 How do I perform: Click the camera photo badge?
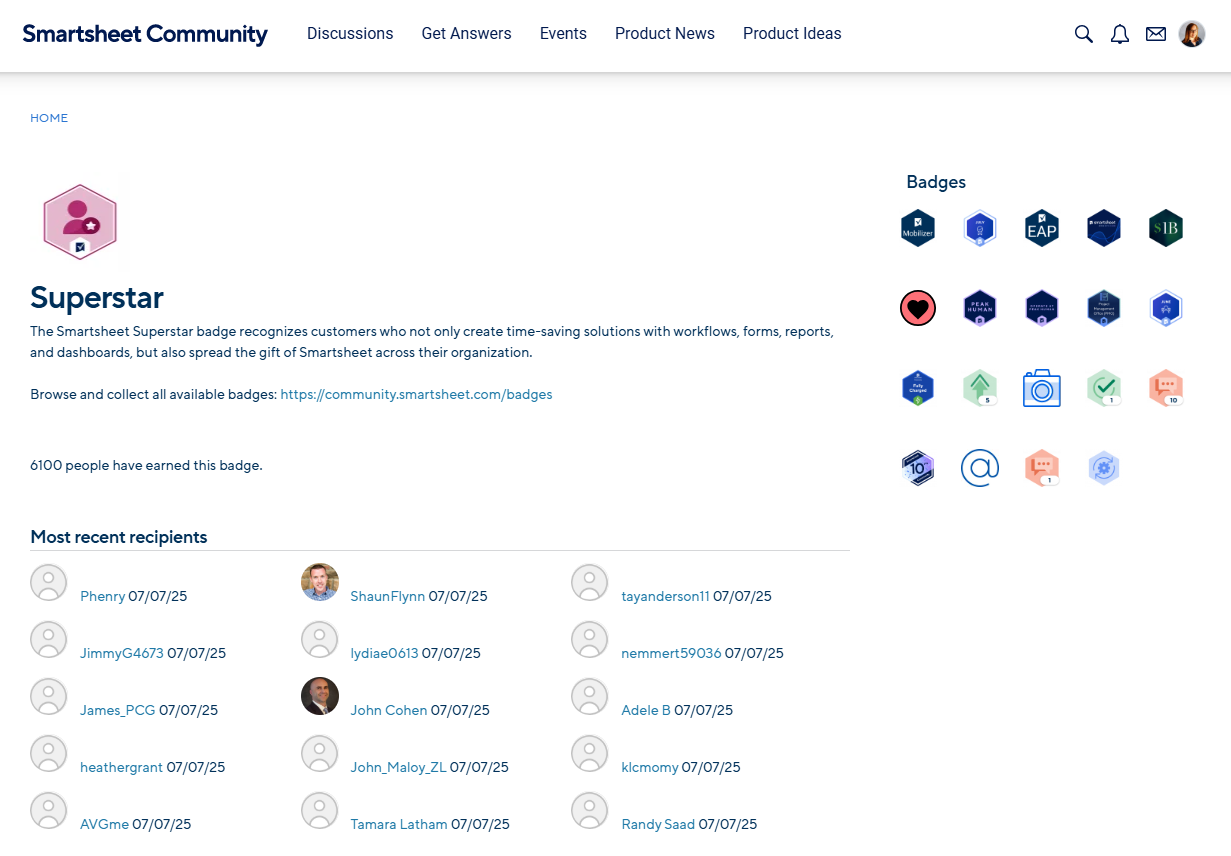(x=1042, y=388)
